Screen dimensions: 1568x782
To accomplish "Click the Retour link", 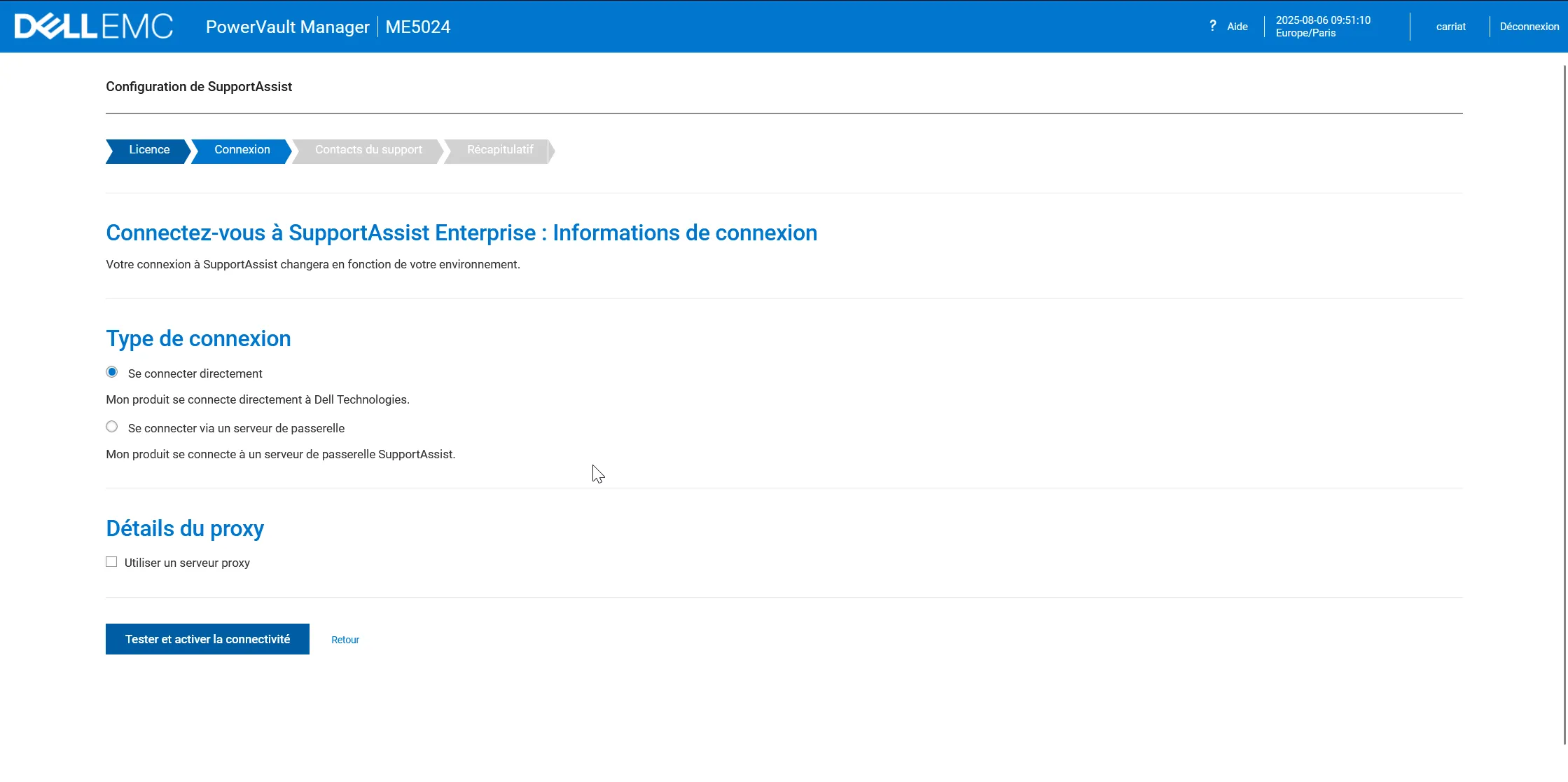I will click(x=345, y=640).
